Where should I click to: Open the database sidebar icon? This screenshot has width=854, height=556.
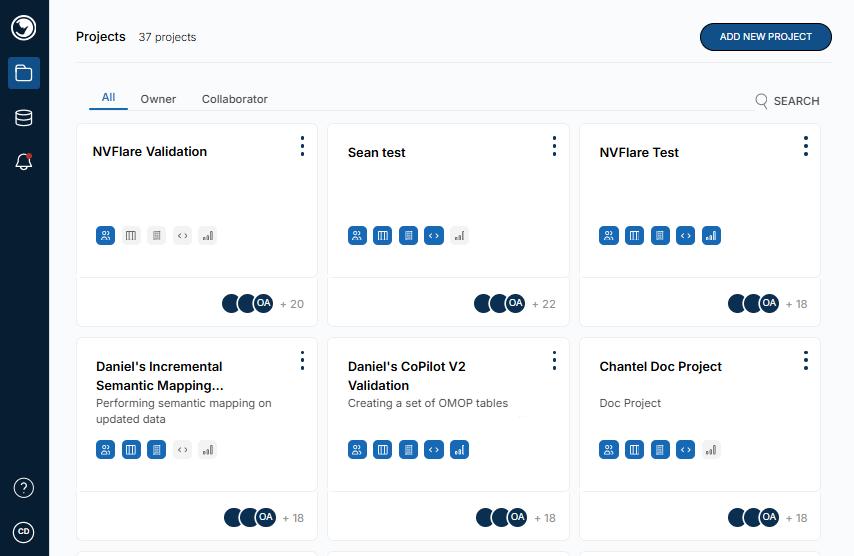(x=23, y=118)
